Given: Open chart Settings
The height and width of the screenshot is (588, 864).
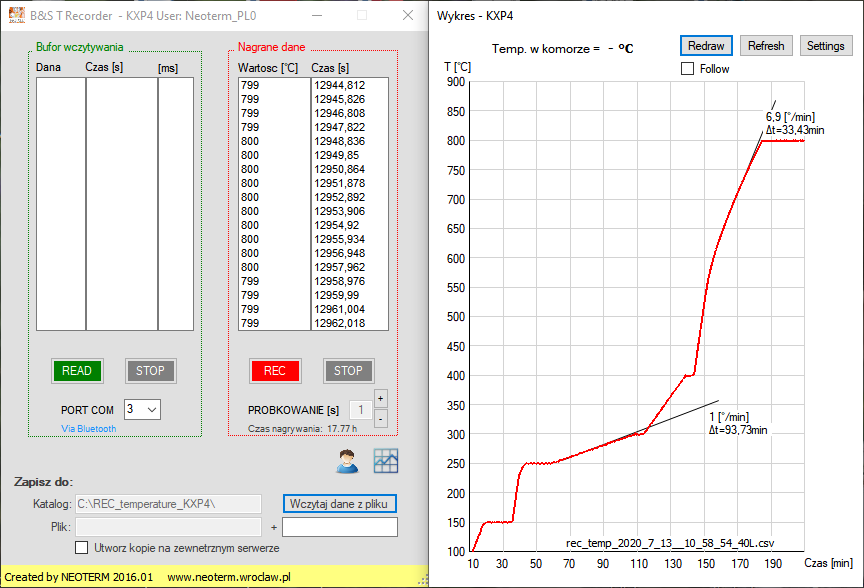Looking at the screenshot, I should [825, 46].
